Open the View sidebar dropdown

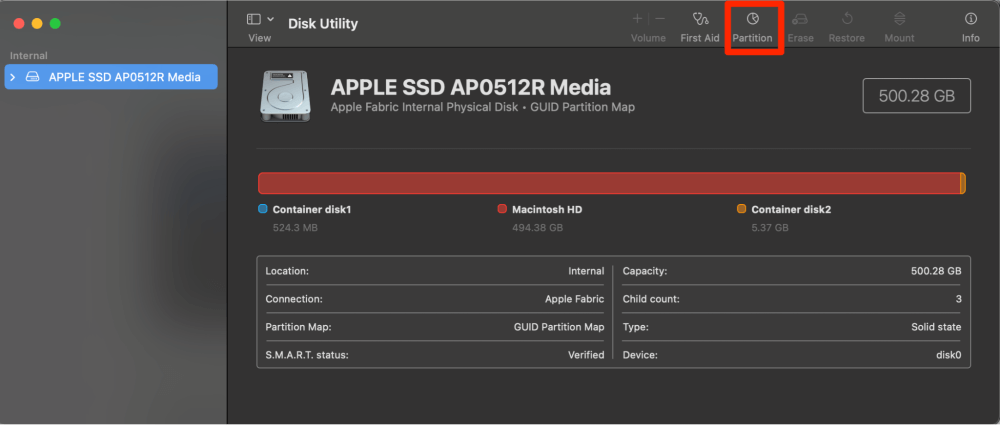259,19
